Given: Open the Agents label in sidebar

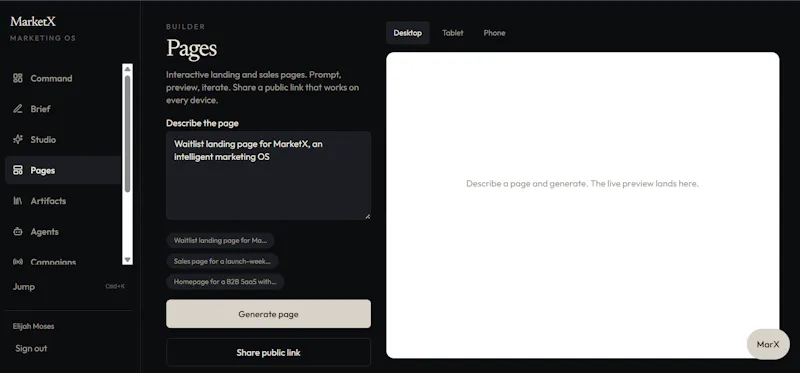Looking at the screenshot, I should coord(44,232).
